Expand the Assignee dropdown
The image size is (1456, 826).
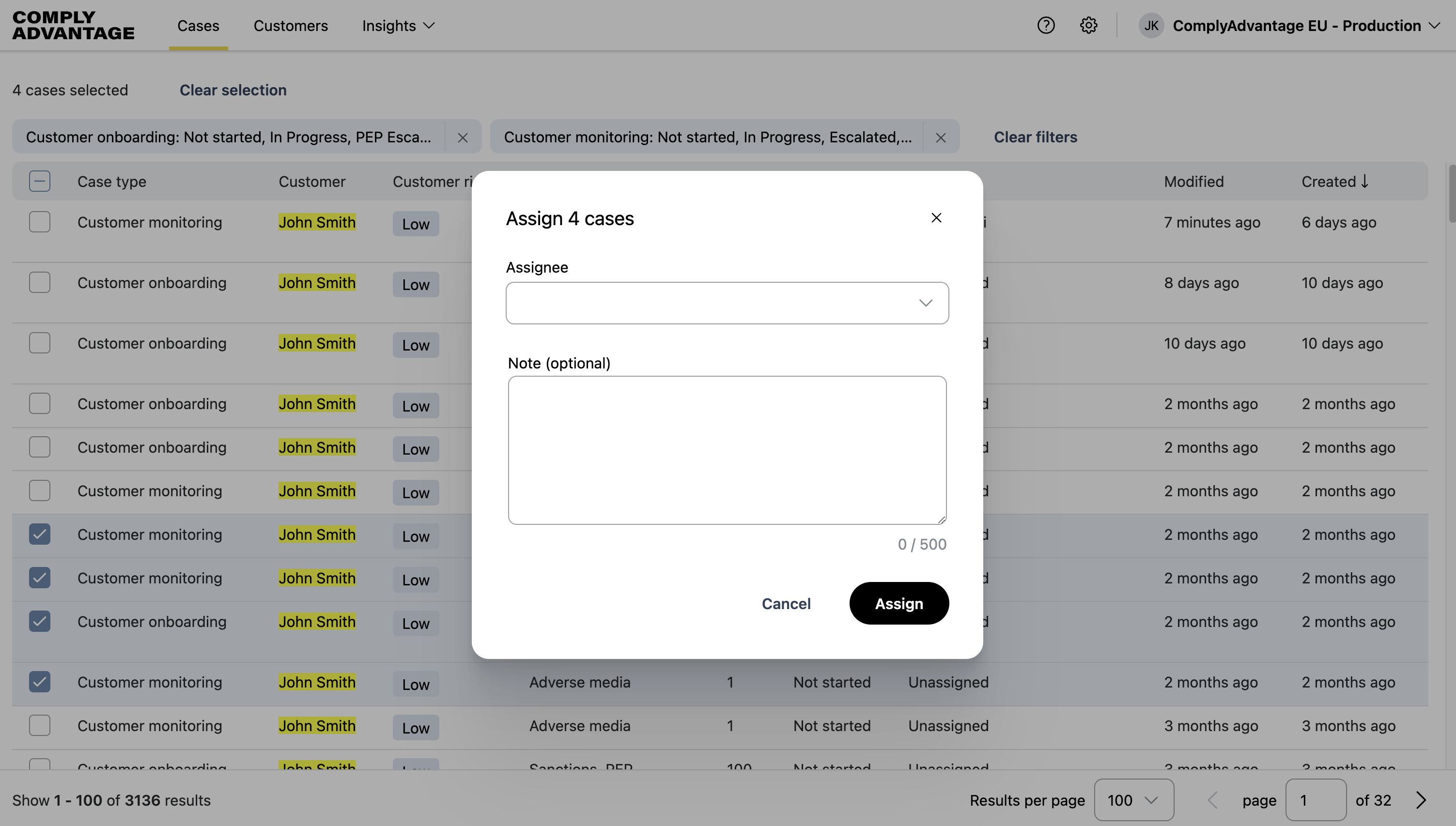(727, 303)
